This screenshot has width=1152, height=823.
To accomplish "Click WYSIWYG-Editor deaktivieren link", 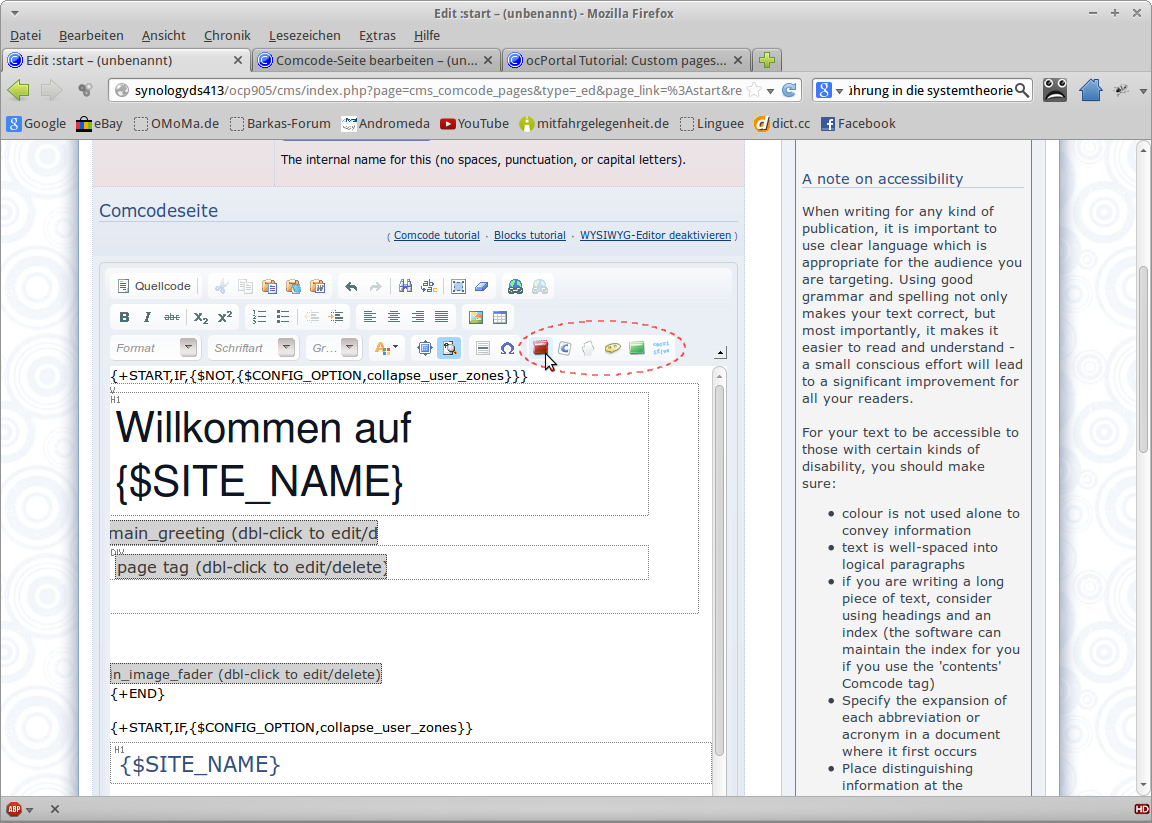I will [655, 236].
